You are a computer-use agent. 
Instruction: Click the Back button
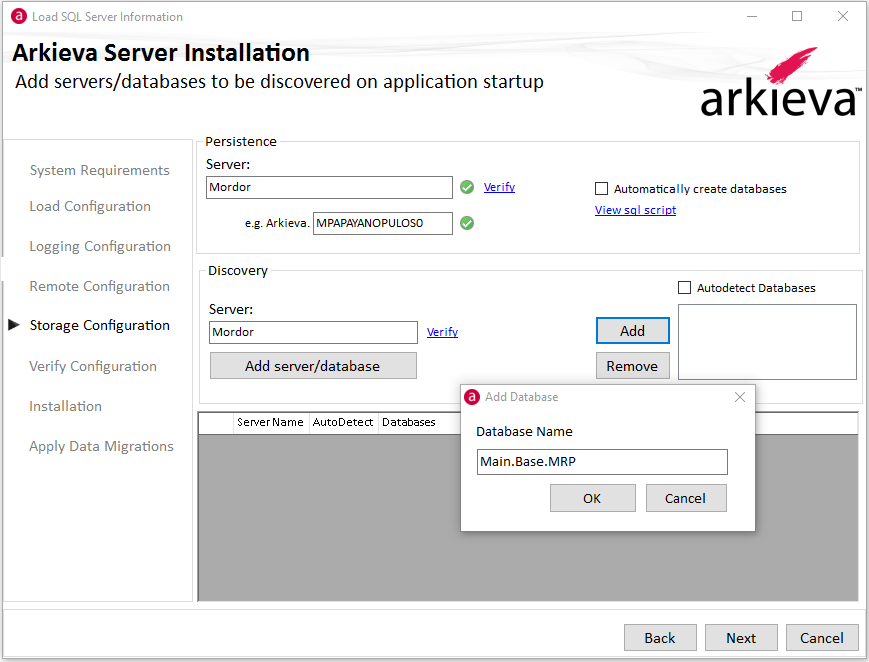660,638
